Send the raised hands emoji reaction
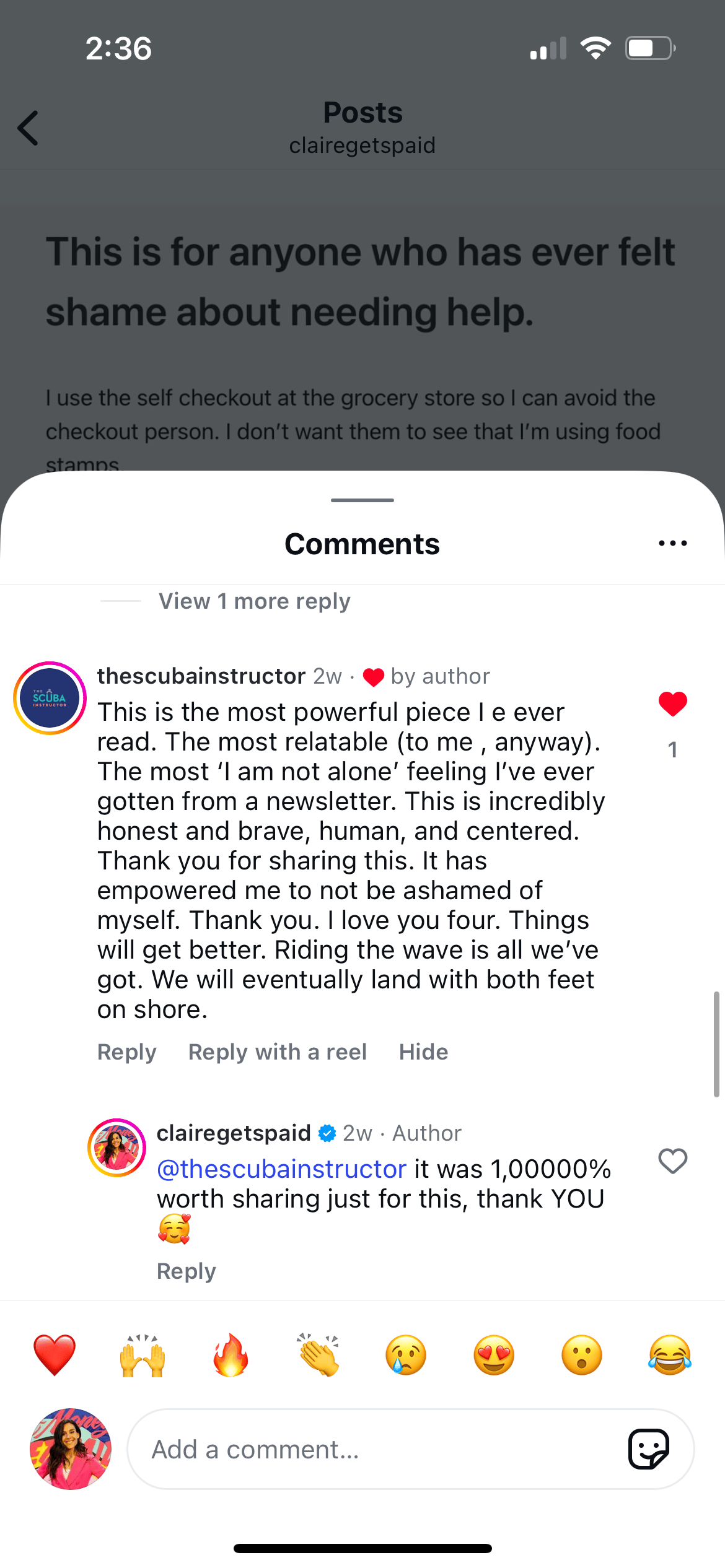 [143, 1355]
